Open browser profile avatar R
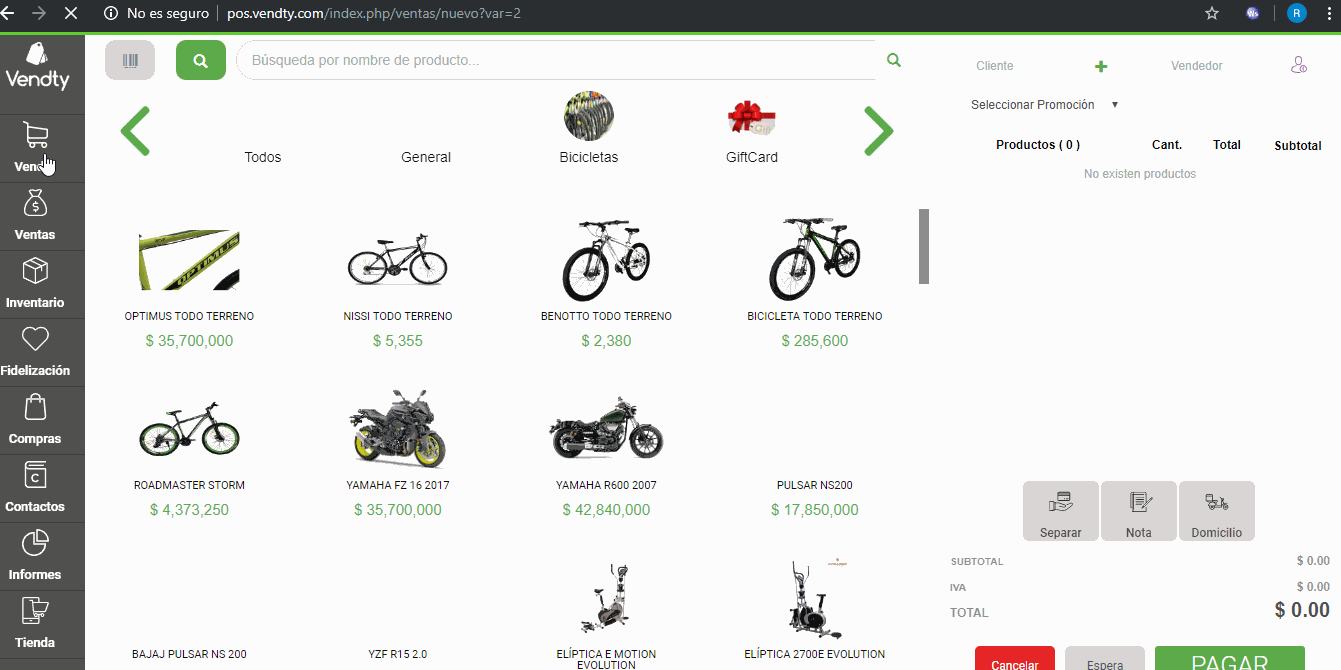The image size is (1341, 670). (x=1297, y=14)
